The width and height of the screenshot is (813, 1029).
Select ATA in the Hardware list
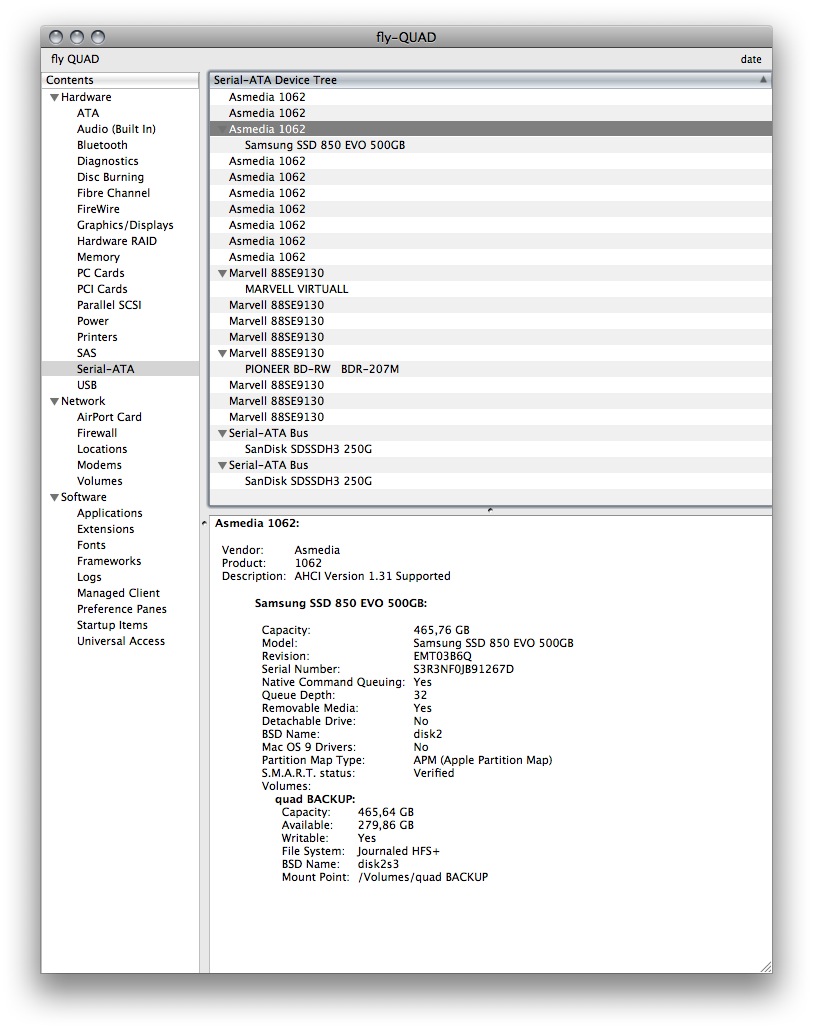pos(88,113)
